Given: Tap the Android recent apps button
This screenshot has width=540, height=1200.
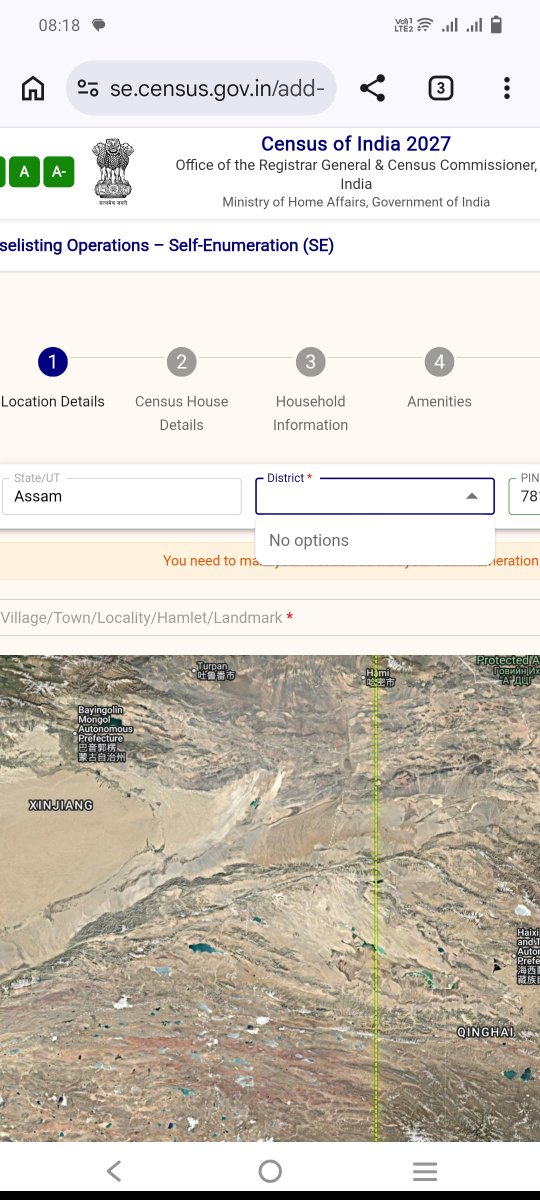Looking at the screenshot, I should [x=425, y=1171].
